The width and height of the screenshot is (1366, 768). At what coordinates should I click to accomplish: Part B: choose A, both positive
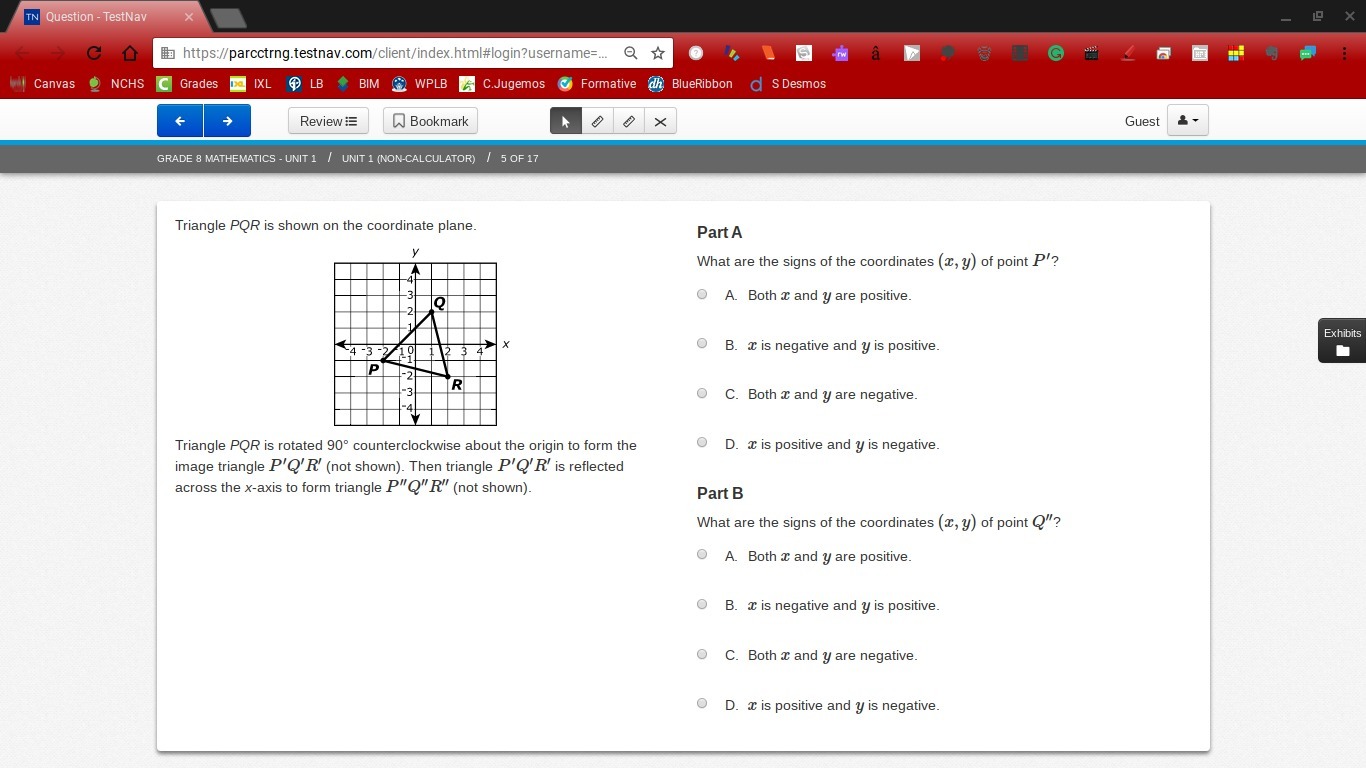point(702,555)
